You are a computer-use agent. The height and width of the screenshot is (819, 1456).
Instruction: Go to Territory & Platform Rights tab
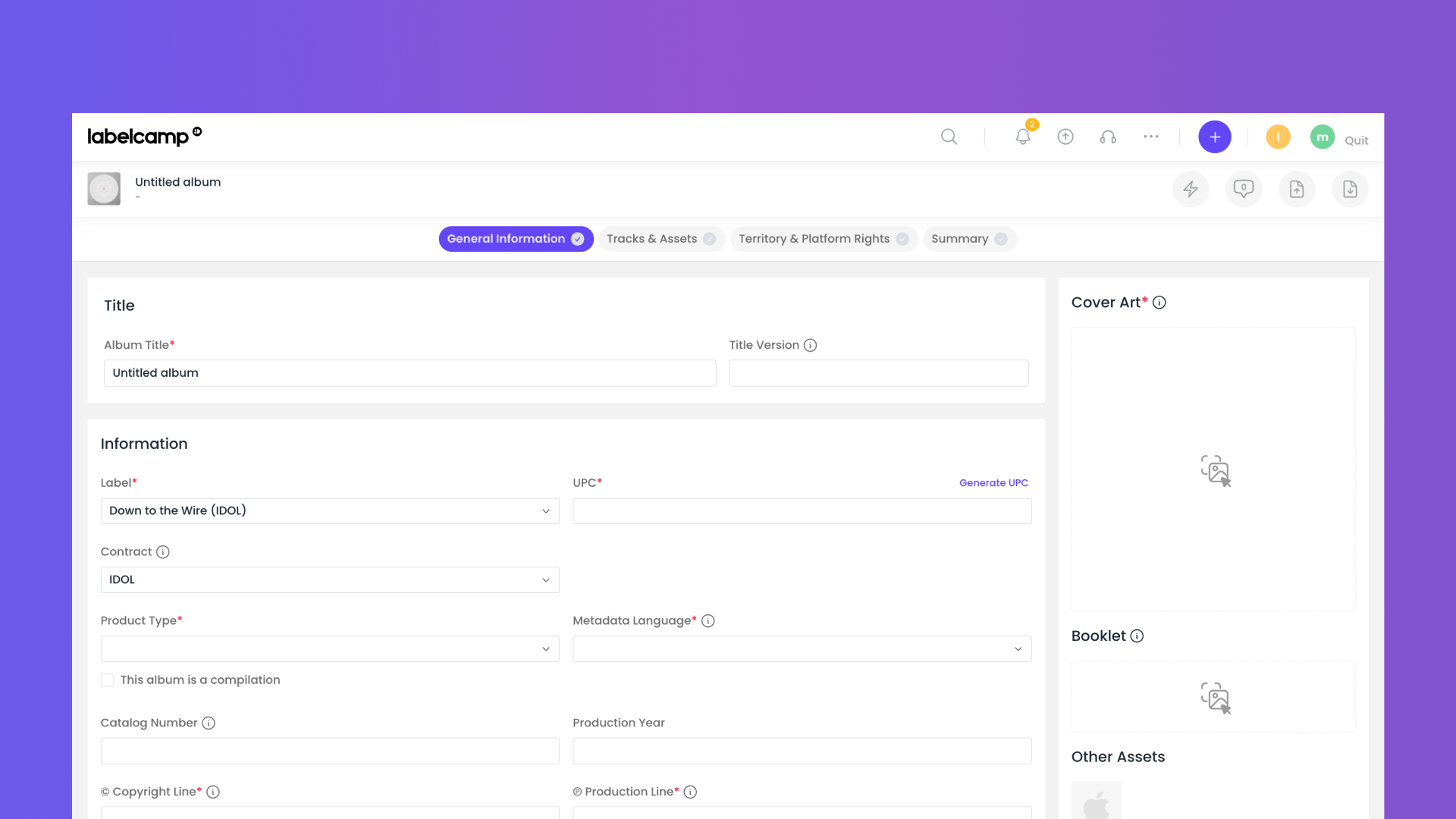coord(824,239)
